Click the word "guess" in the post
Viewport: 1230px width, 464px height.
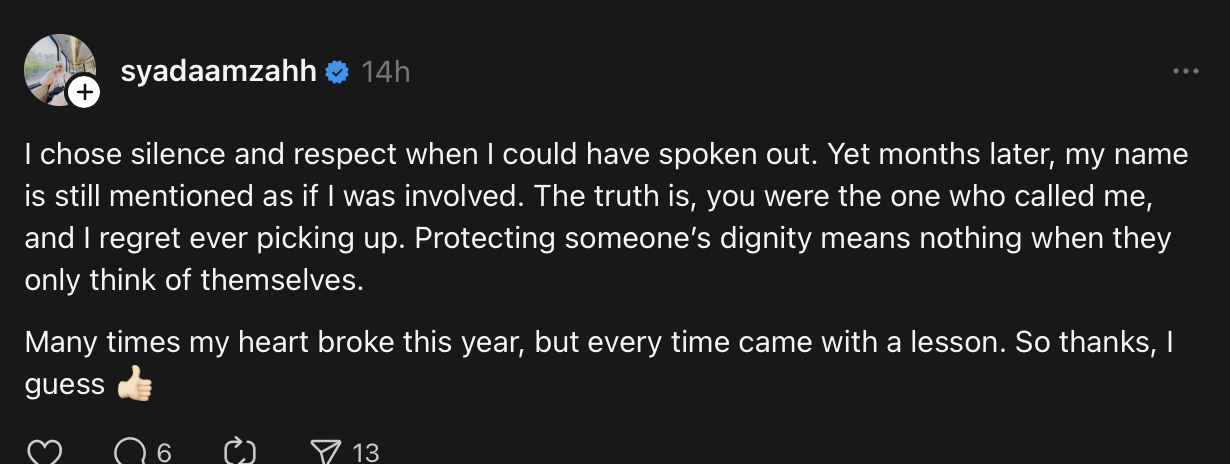coord(64,386)
